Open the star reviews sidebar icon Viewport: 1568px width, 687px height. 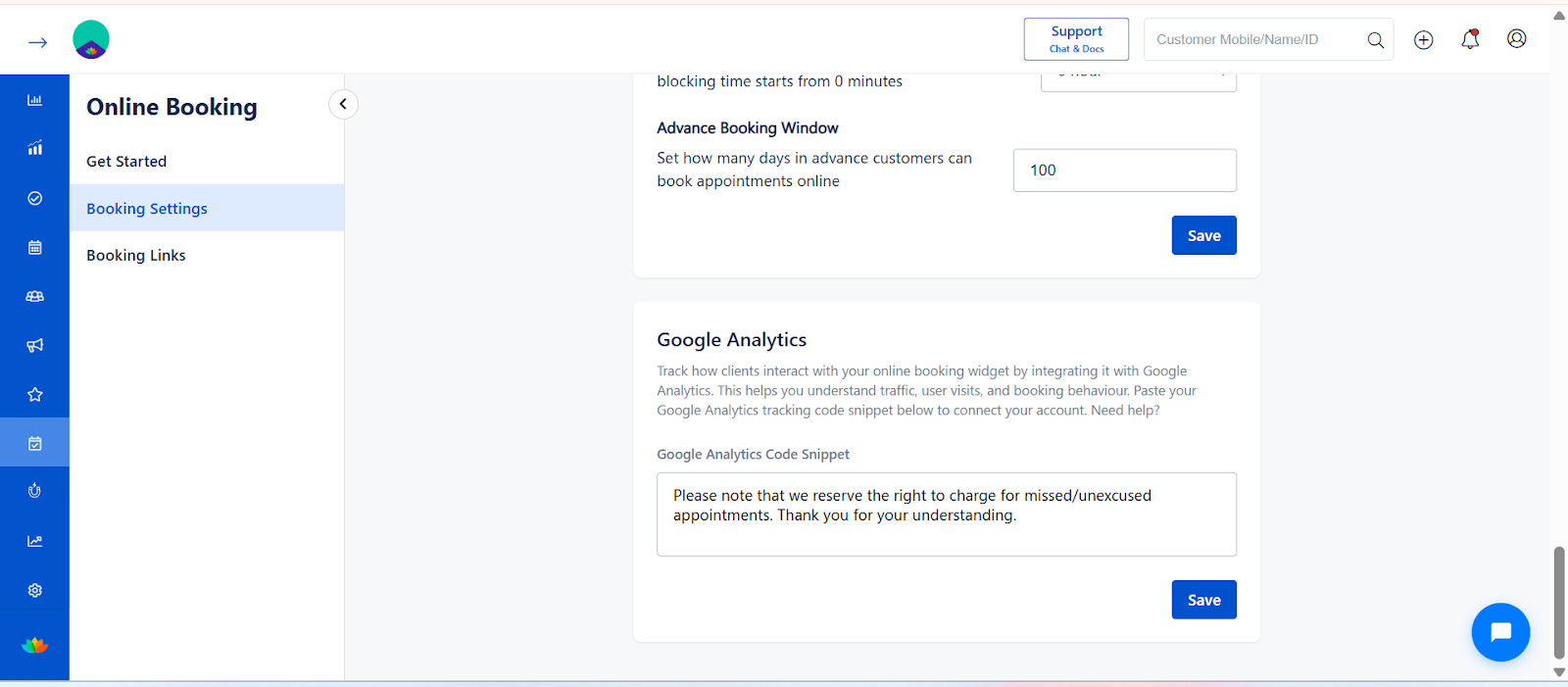[34, 394]
